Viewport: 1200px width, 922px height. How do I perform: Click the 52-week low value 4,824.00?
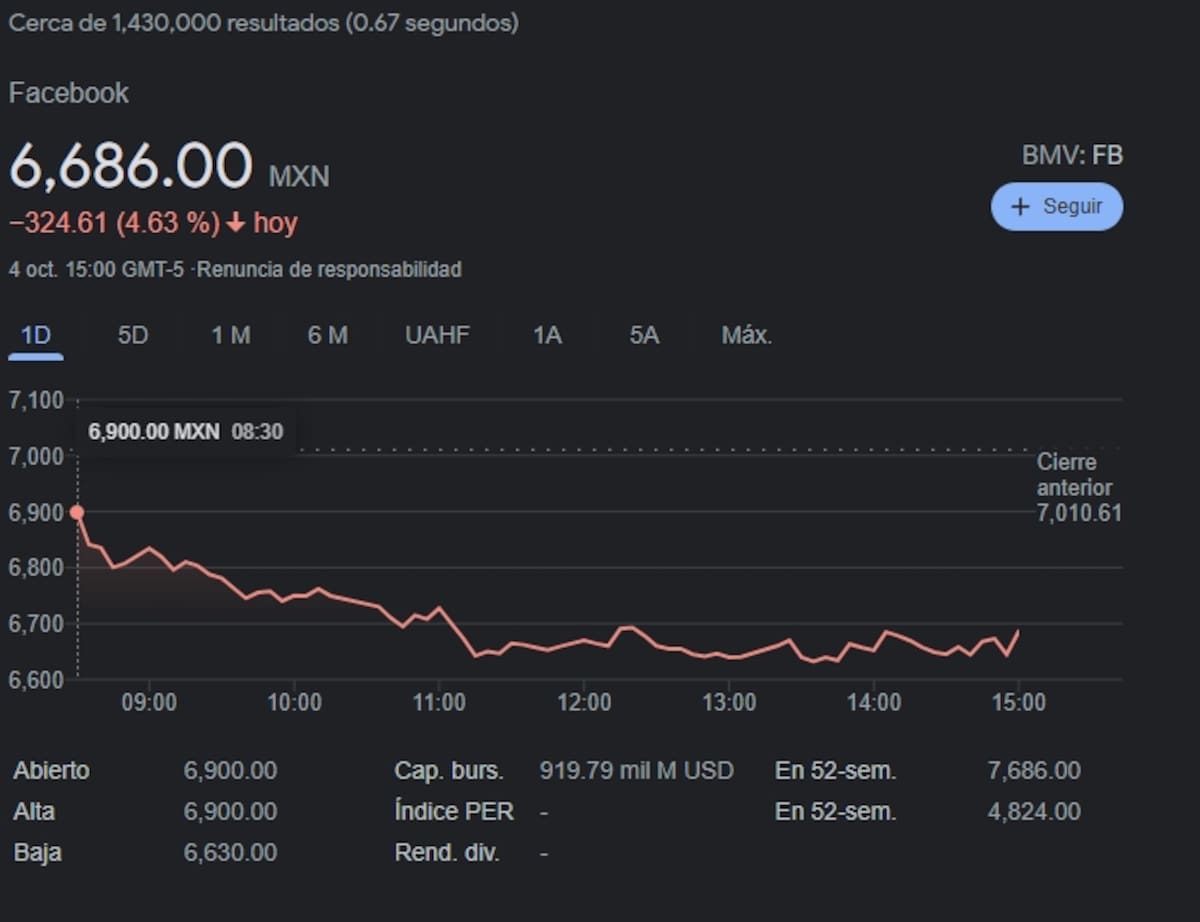pyautogui.click(x=1034, y=811)
